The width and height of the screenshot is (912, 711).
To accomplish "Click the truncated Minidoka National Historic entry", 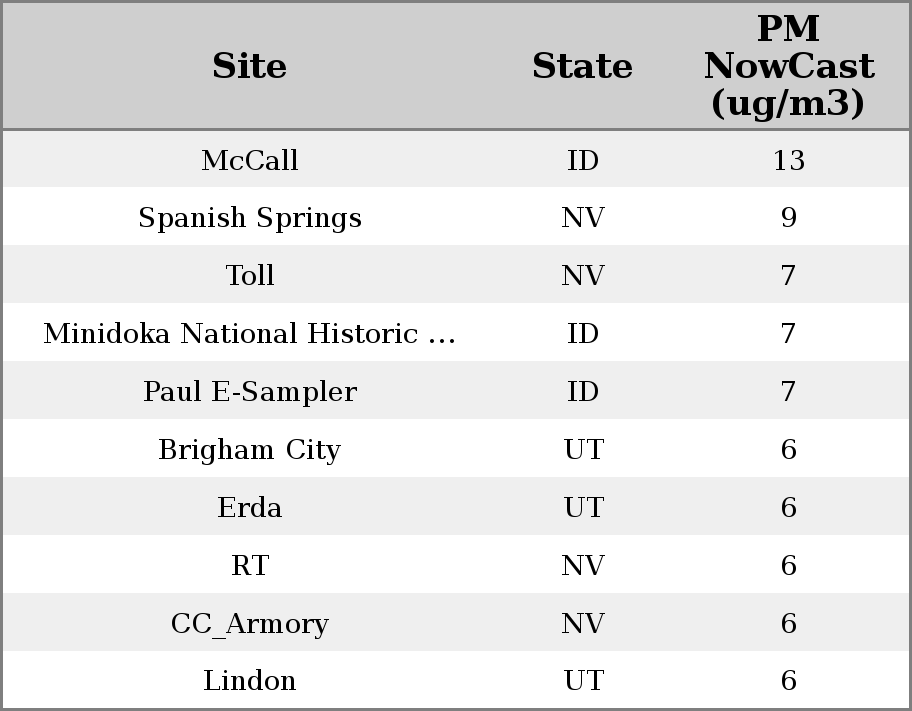I will coord(250,334).
